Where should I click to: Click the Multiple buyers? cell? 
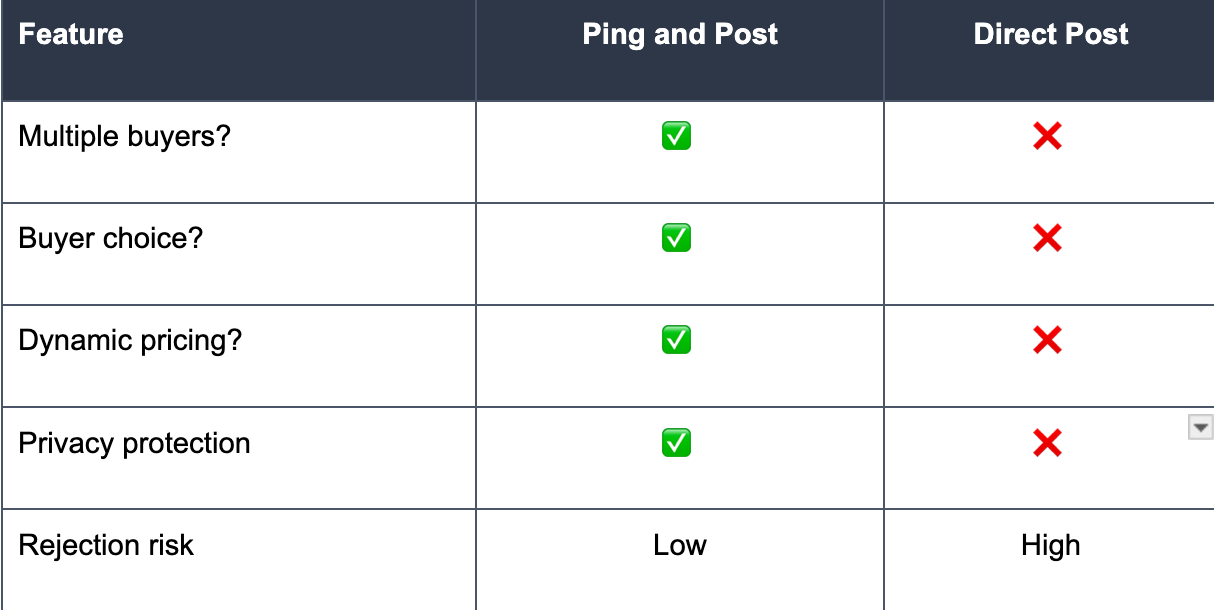click(238, 152)
